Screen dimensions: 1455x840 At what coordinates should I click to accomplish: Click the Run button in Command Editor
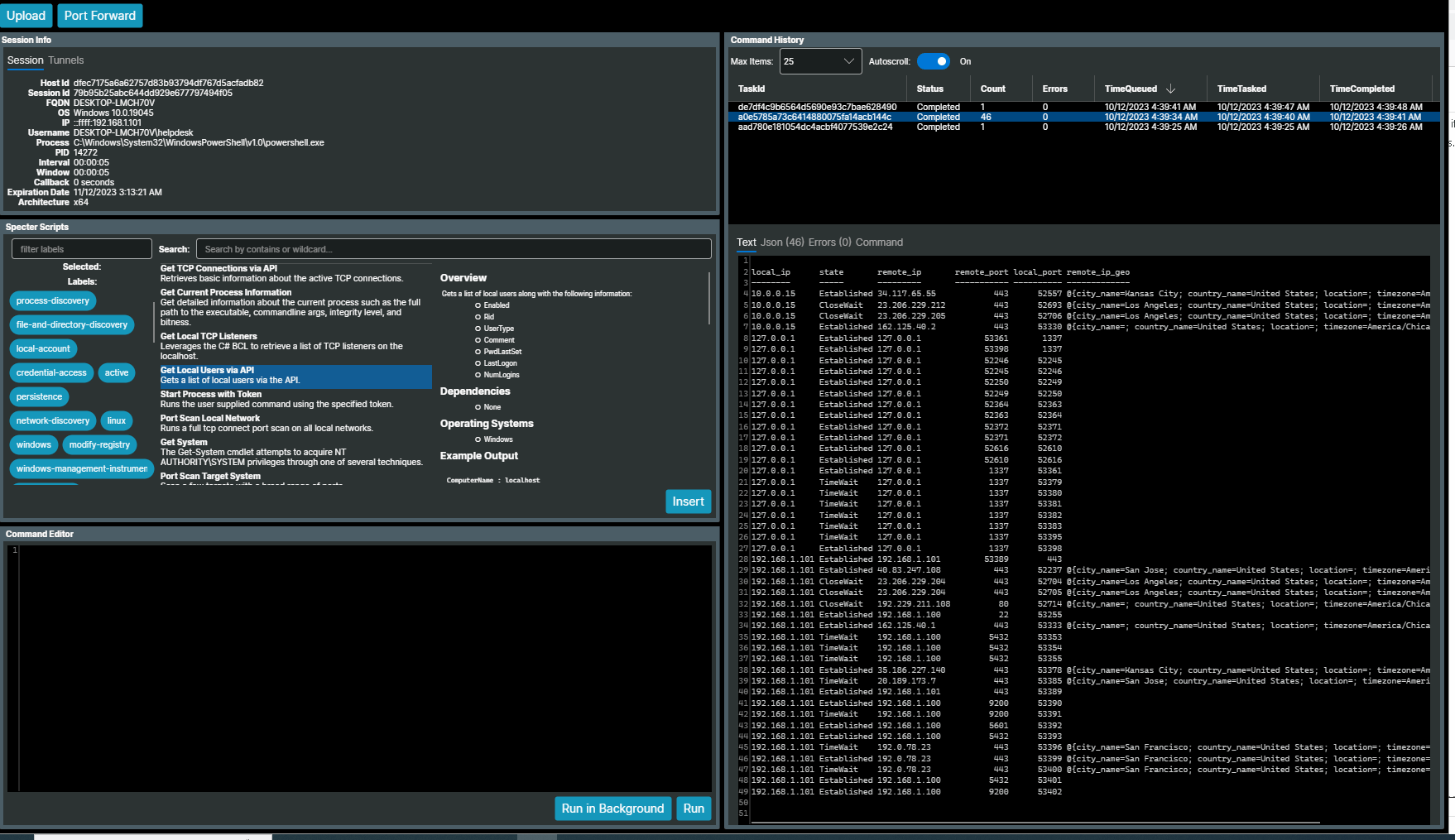[694, 809]
